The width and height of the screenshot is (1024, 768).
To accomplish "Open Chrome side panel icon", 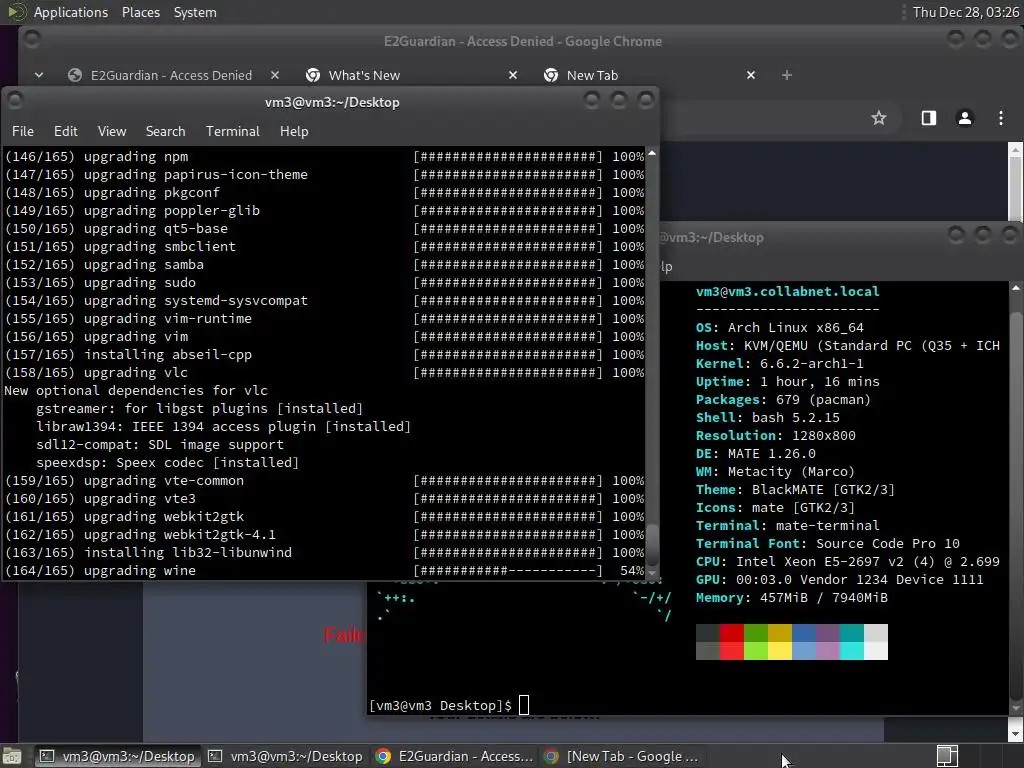I will pos(929,118).
